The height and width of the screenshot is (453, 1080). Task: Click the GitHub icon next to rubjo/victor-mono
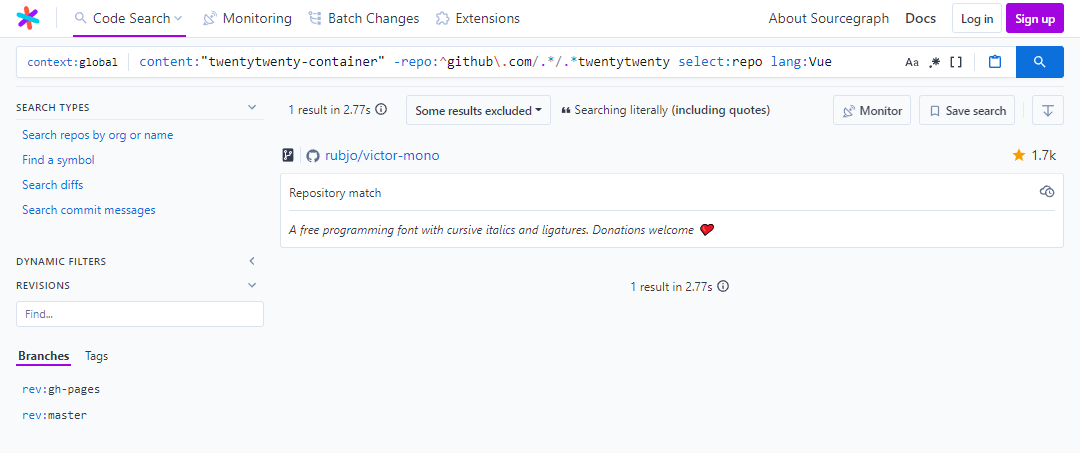pyautogui.click(x=313, y=156)
